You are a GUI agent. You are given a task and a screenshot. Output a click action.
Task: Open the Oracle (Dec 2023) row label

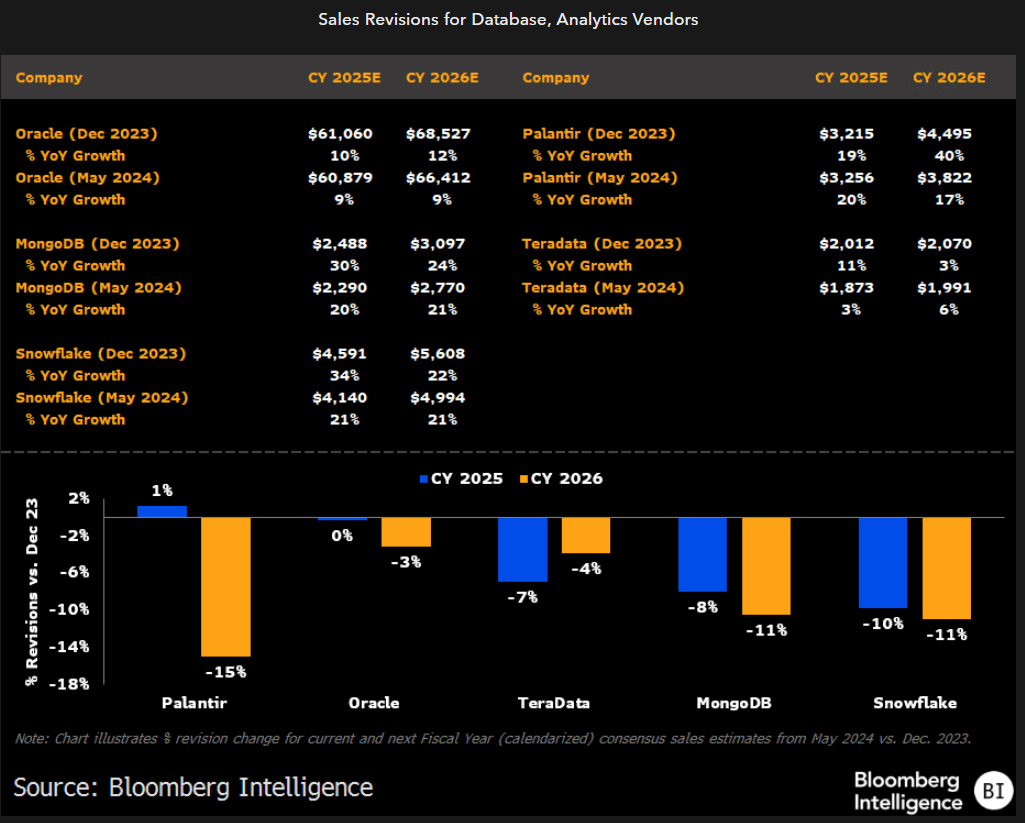[x=87, y=133]
